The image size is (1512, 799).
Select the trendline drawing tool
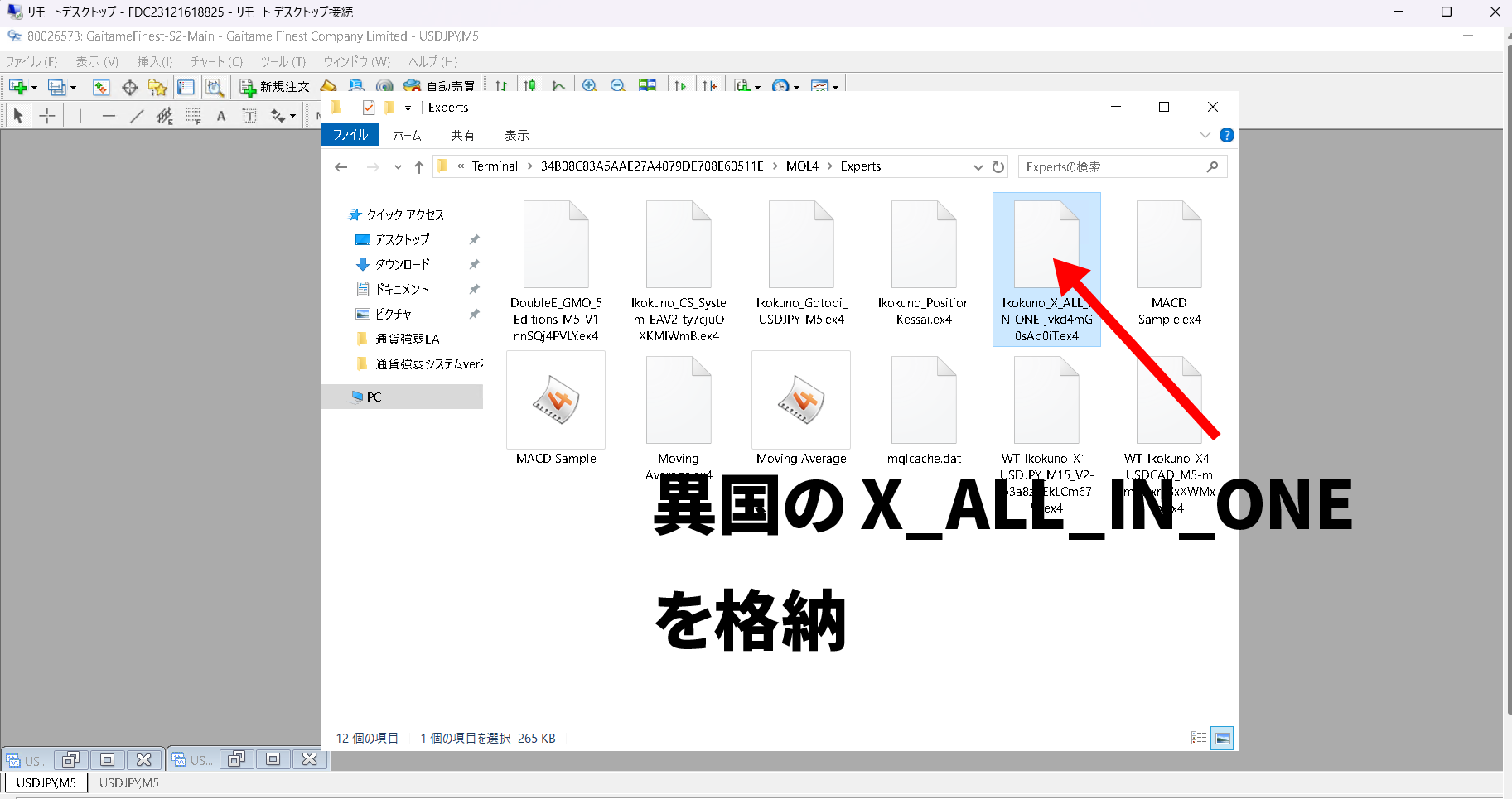coord(137,116)
